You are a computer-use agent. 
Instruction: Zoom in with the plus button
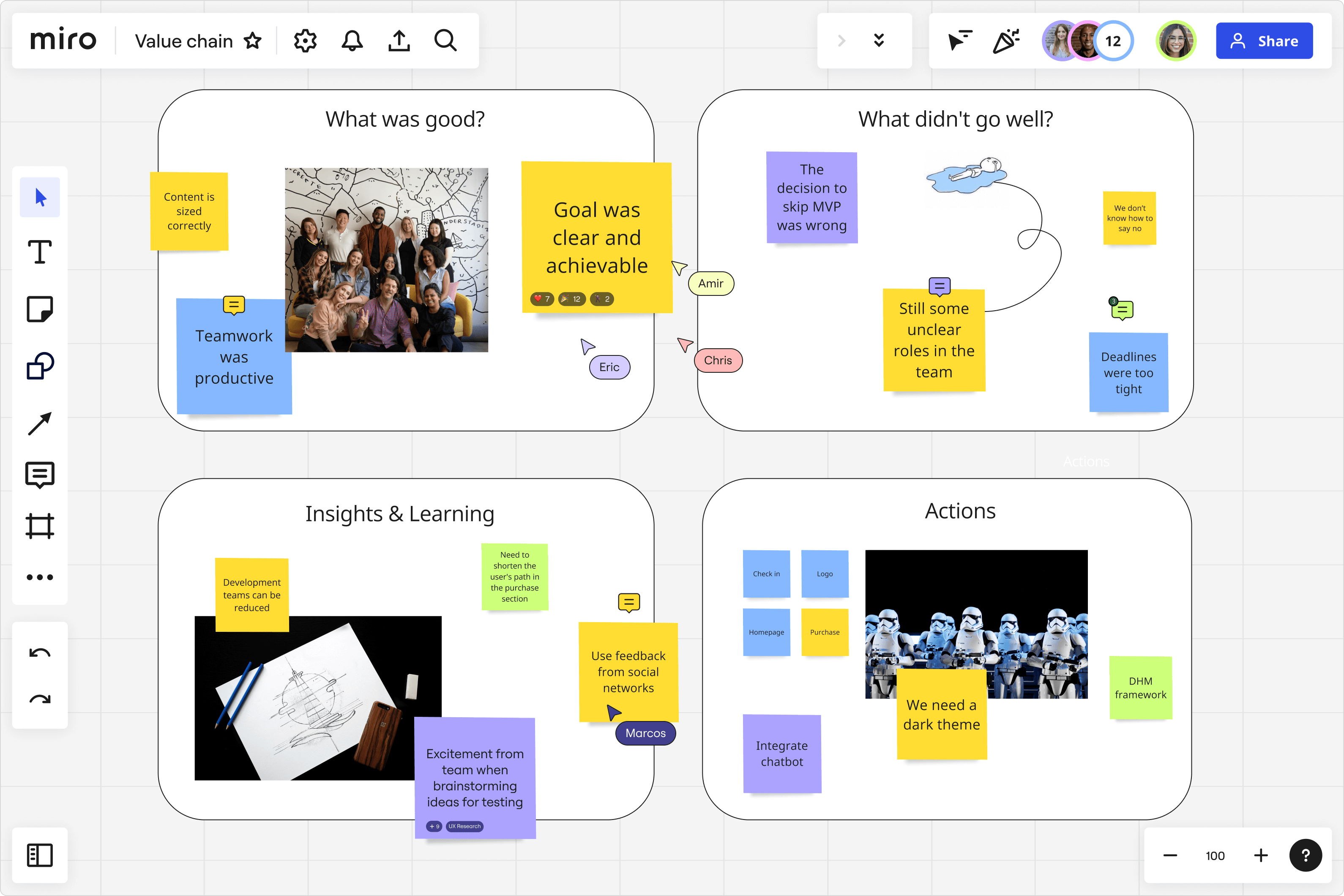pos(1261,855)
